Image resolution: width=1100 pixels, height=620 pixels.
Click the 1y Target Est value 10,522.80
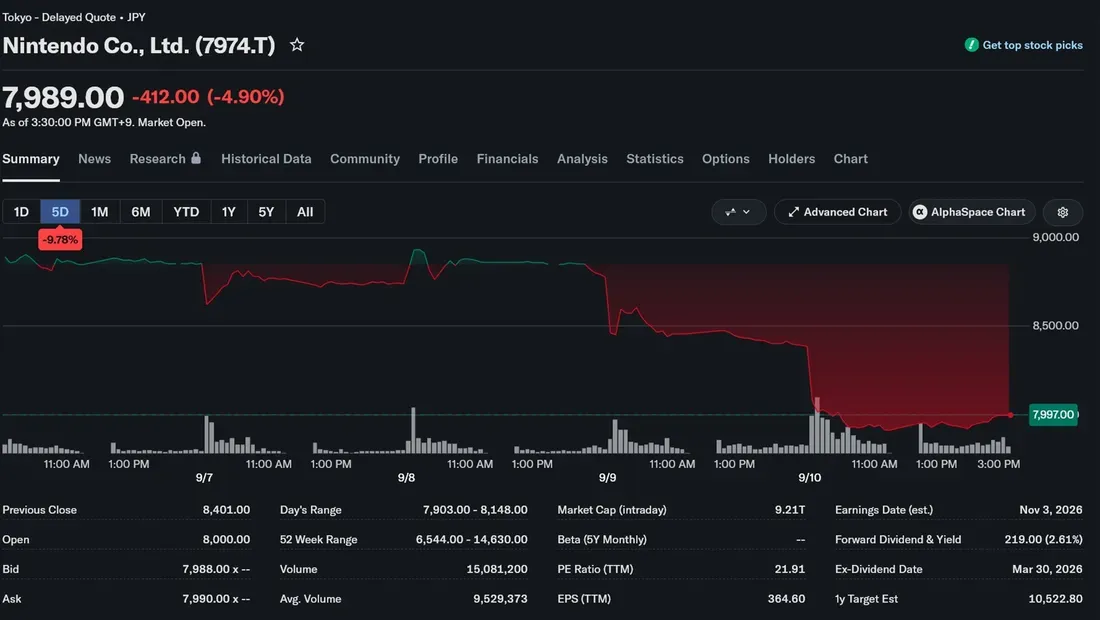coord(1056,599)
